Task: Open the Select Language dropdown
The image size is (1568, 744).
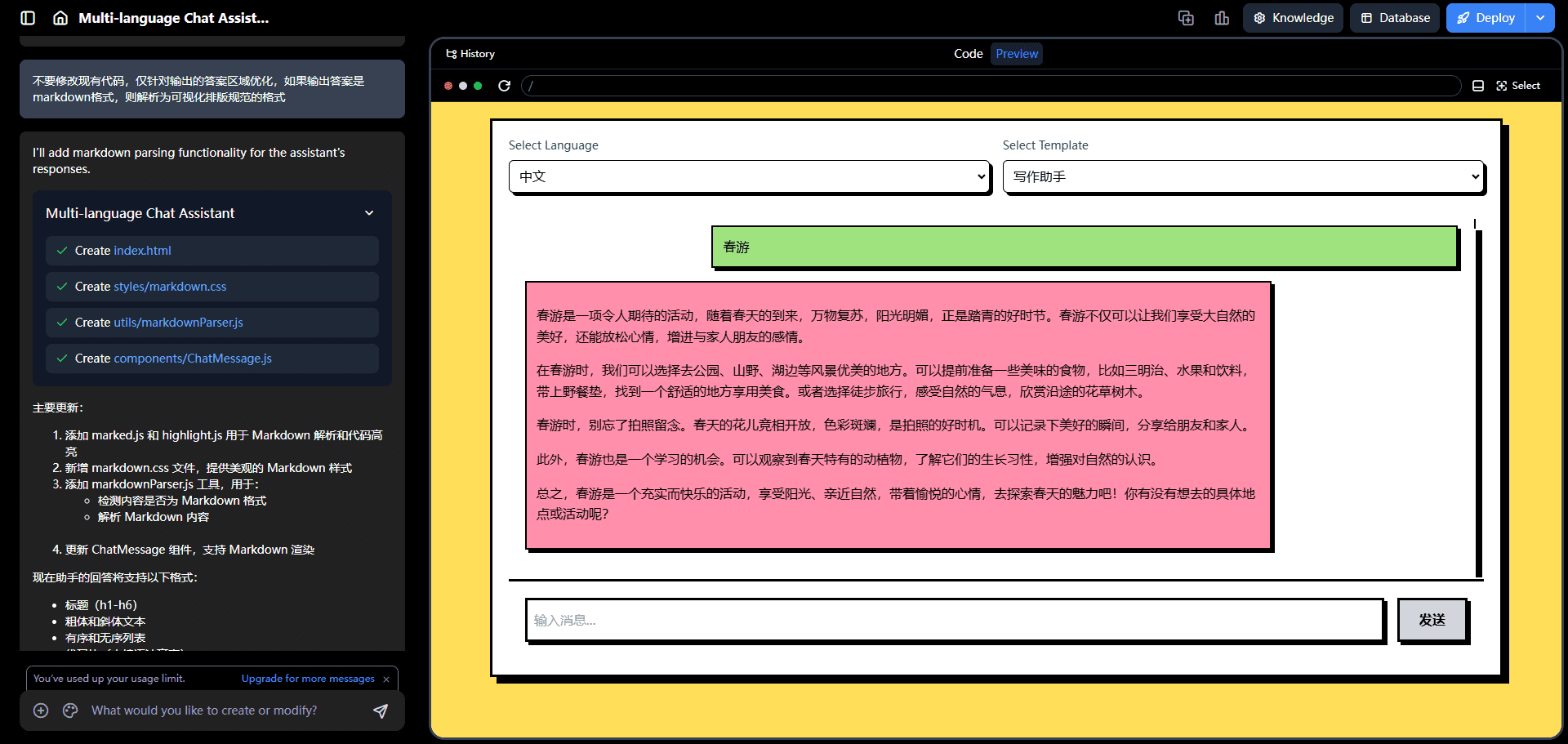Action: [749, 176]
